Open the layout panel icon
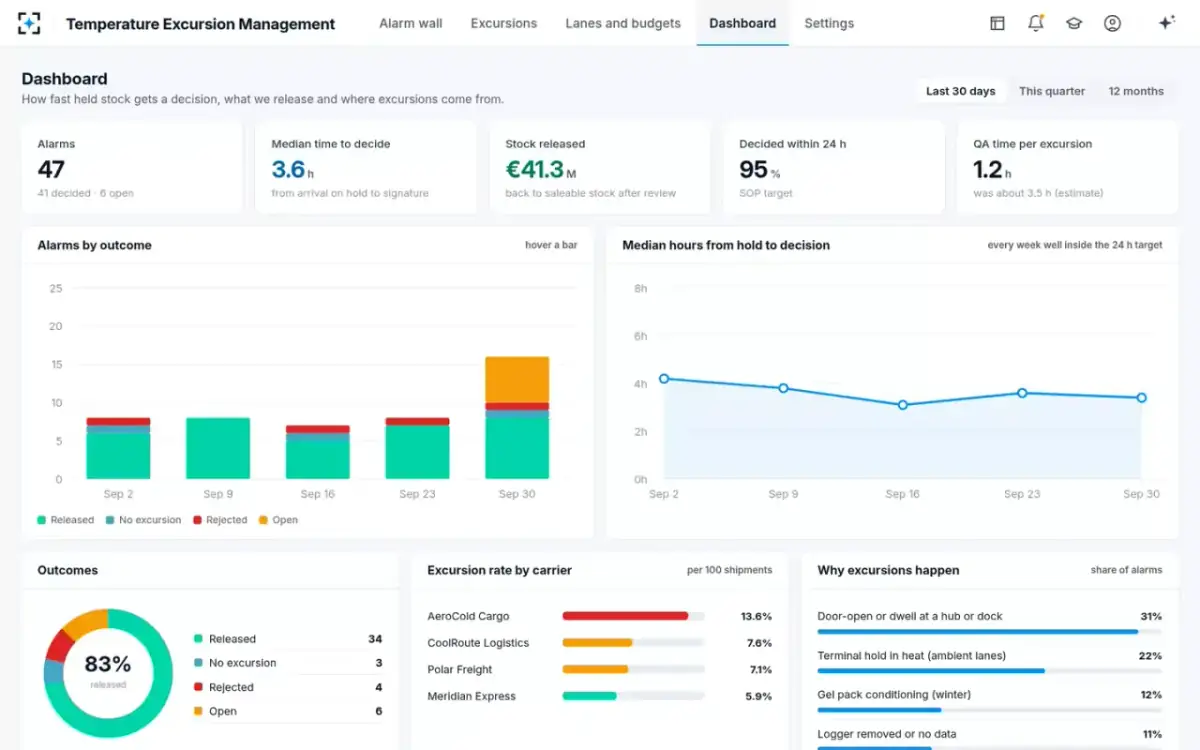1200x750 pixels. 997,23
